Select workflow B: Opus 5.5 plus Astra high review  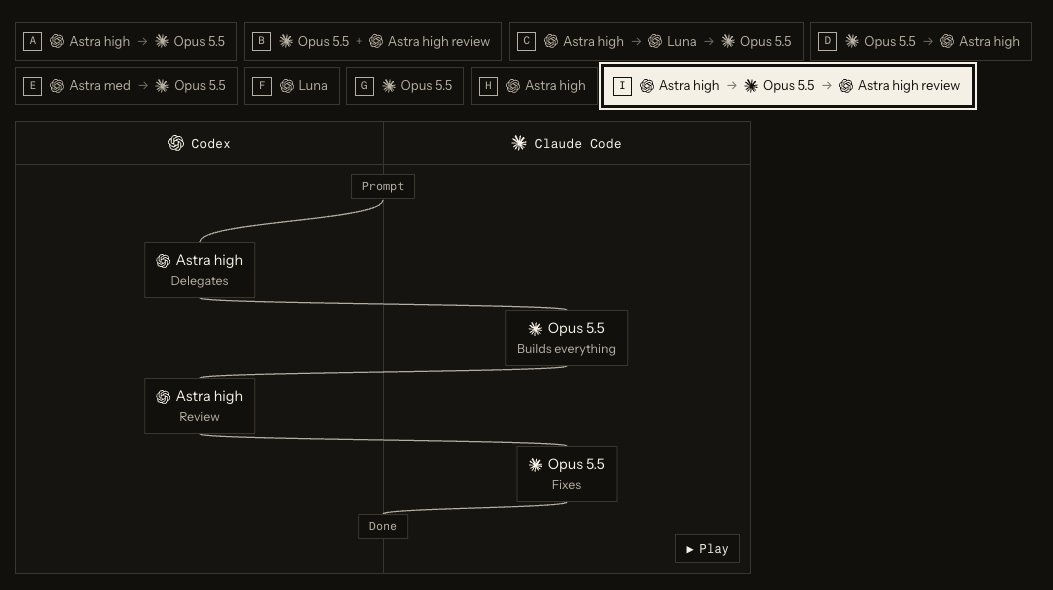pos(373,42)
